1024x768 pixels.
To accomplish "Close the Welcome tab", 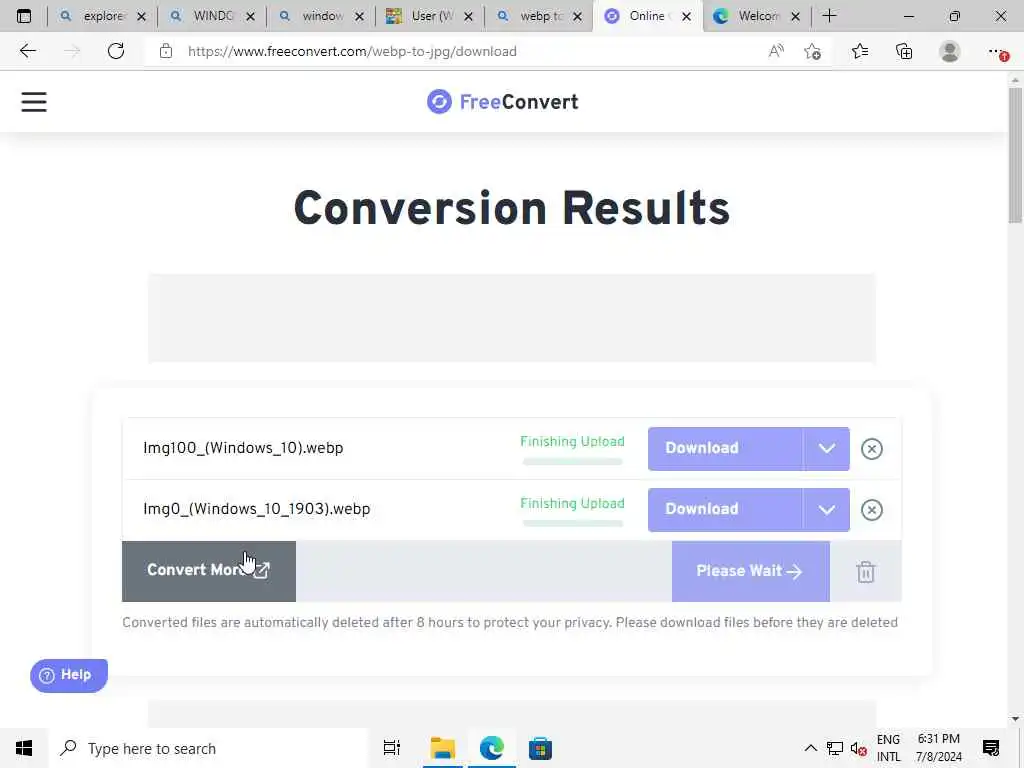I will point(795,16).
